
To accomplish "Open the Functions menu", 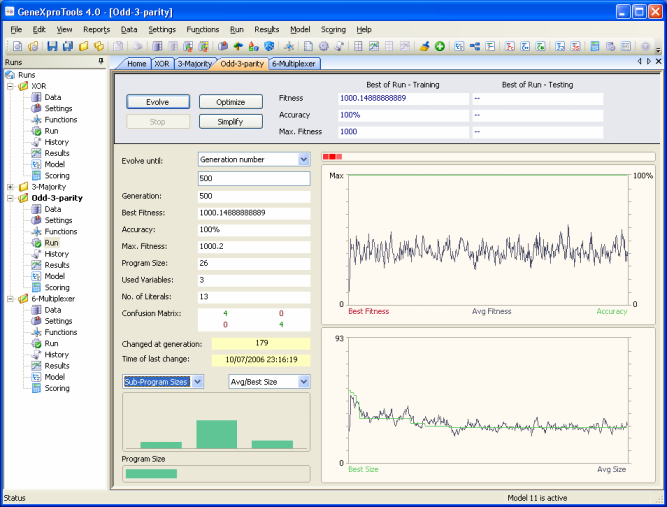I will click(x=202, y=29).
